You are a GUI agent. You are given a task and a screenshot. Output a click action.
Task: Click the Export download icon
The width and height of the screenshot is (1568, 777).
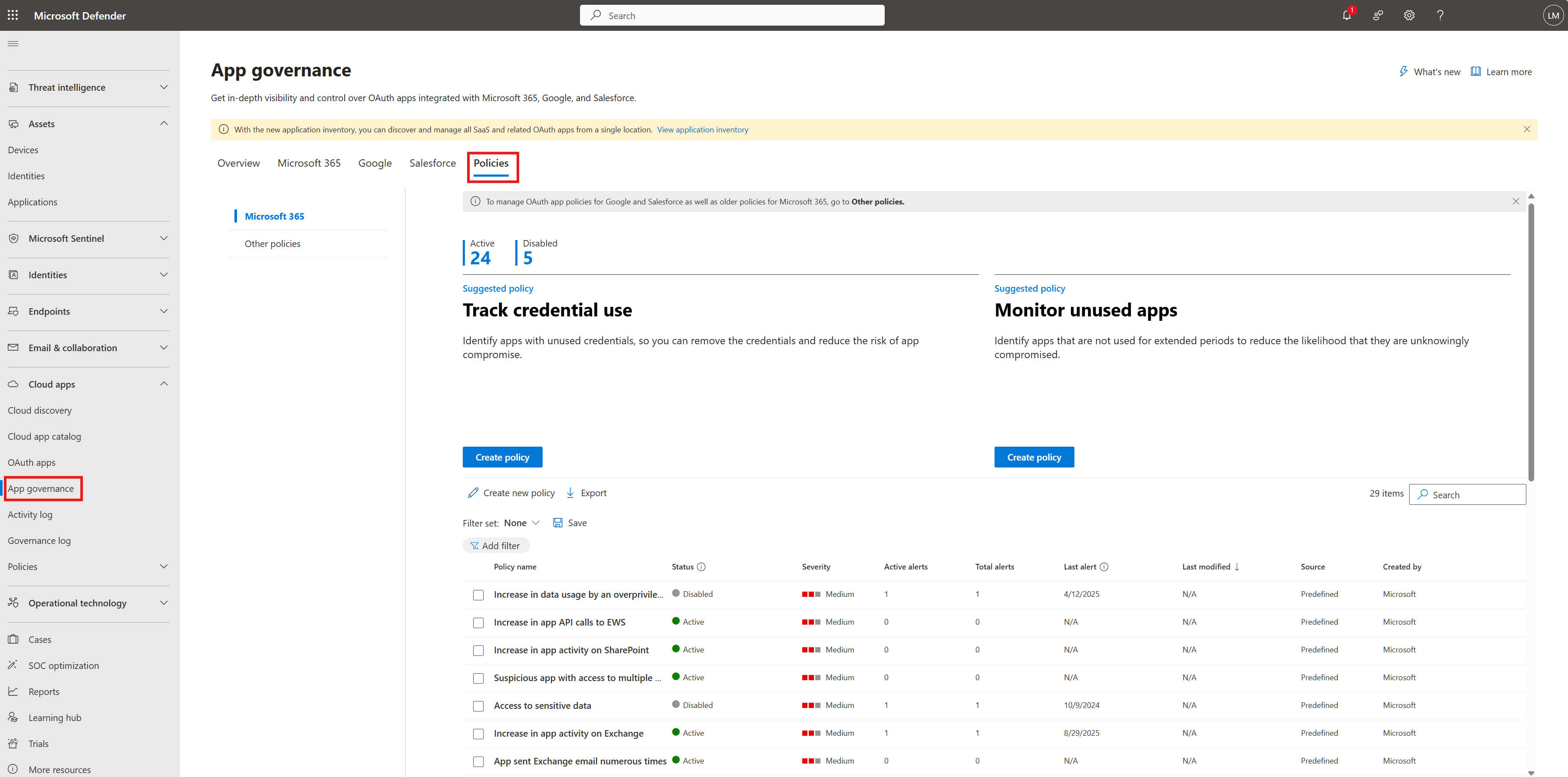point(570,493)
